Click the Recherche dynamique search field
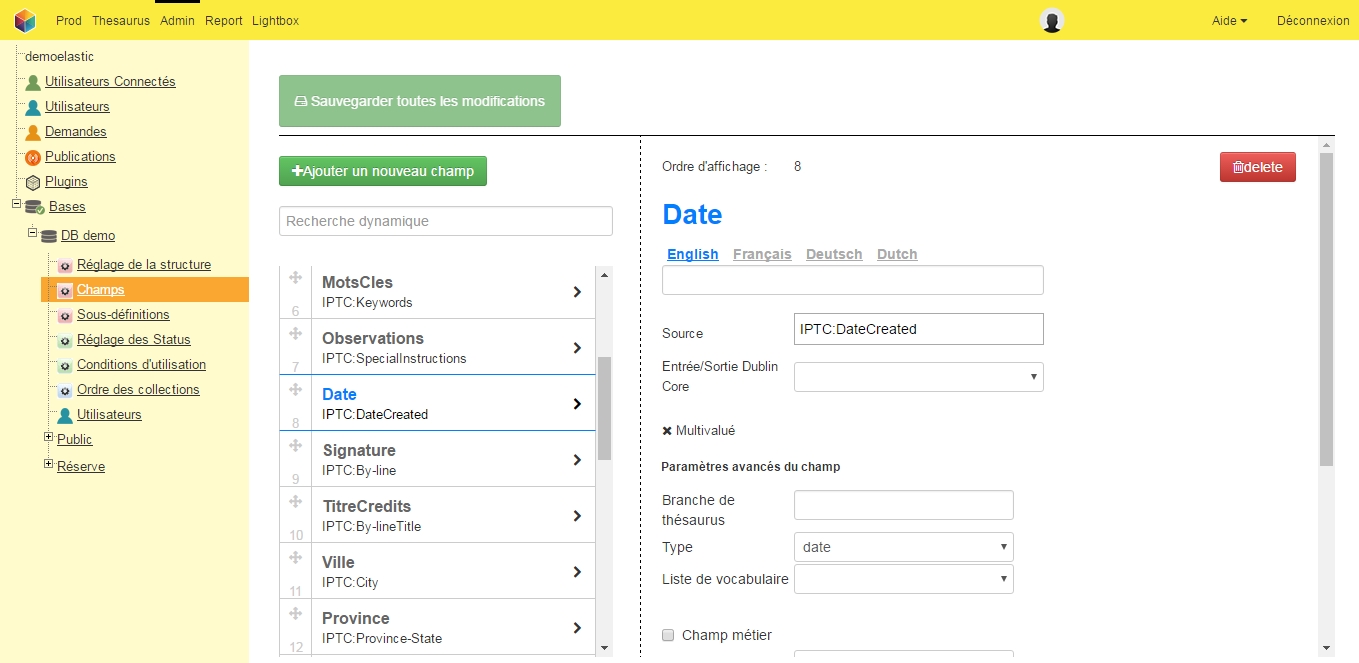 click(445, 221)
